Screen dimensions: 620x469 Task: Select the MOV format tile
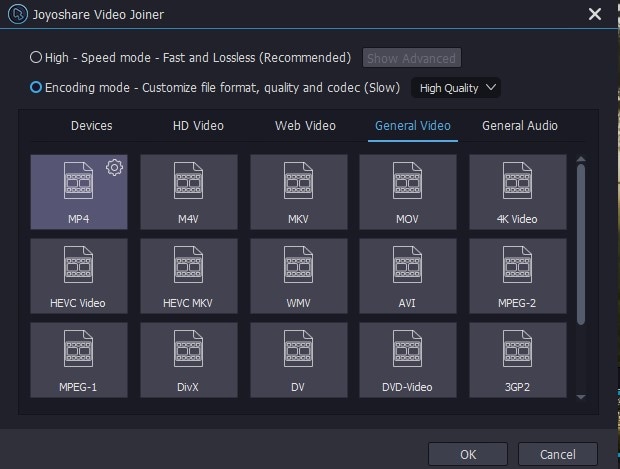point(408,192)
